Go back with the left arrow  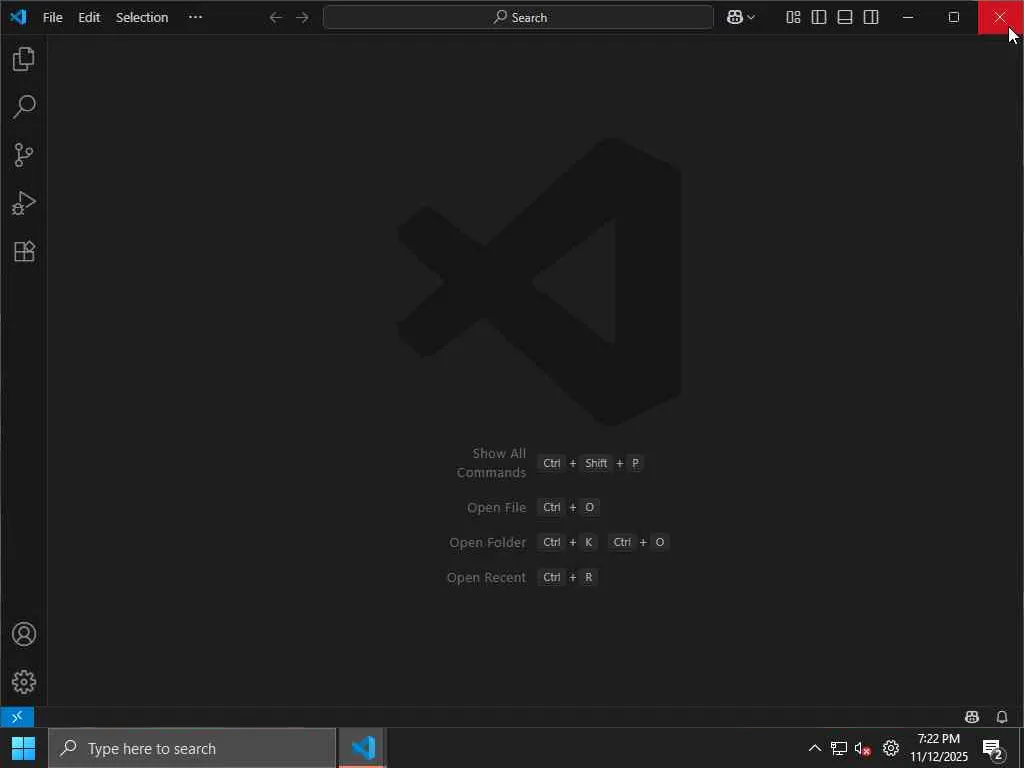point(276,18)
